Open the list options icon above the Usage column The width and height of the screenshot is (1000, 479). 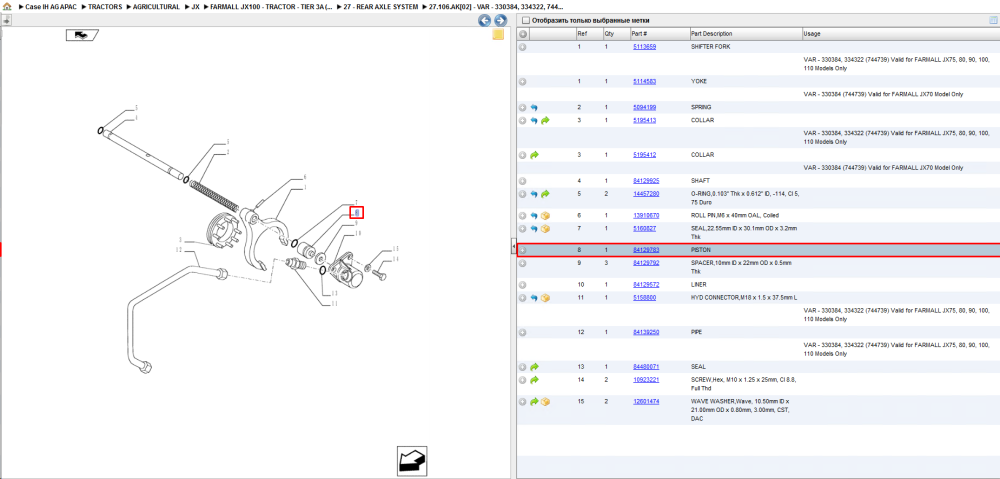(x=992, y=20)
